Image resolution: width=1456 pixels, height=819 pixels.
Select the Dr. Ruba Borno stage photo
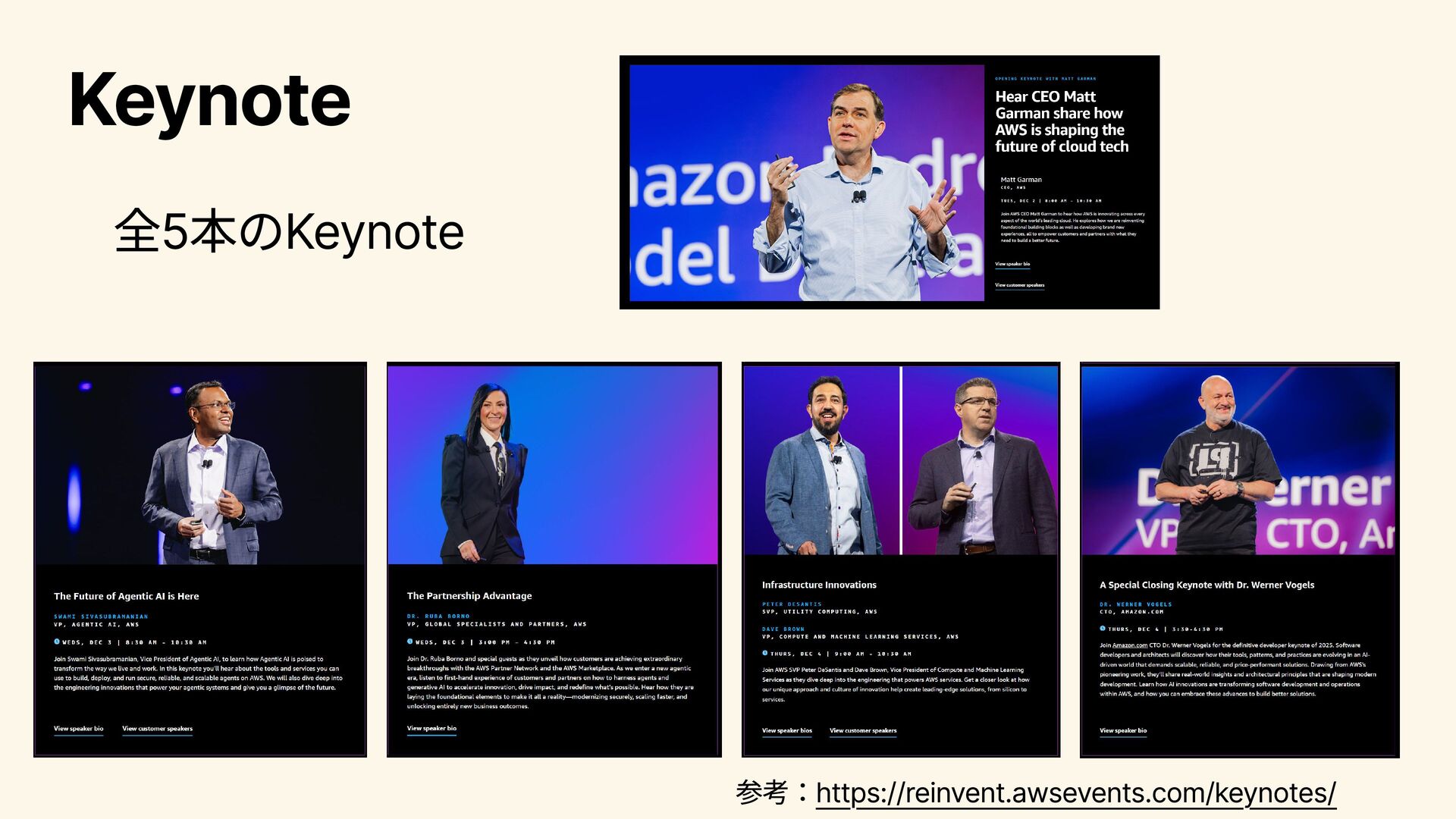(553, 466)
